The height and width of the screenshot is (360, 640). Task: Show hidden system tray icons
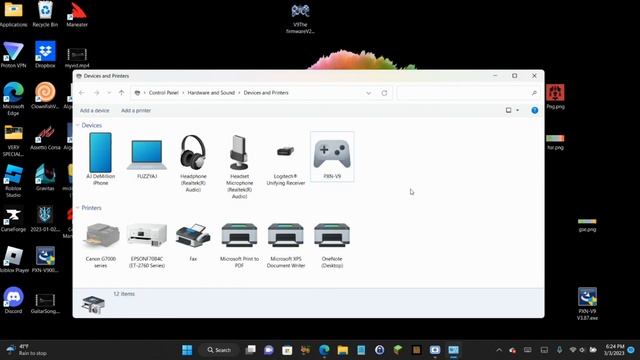point(499,350)
